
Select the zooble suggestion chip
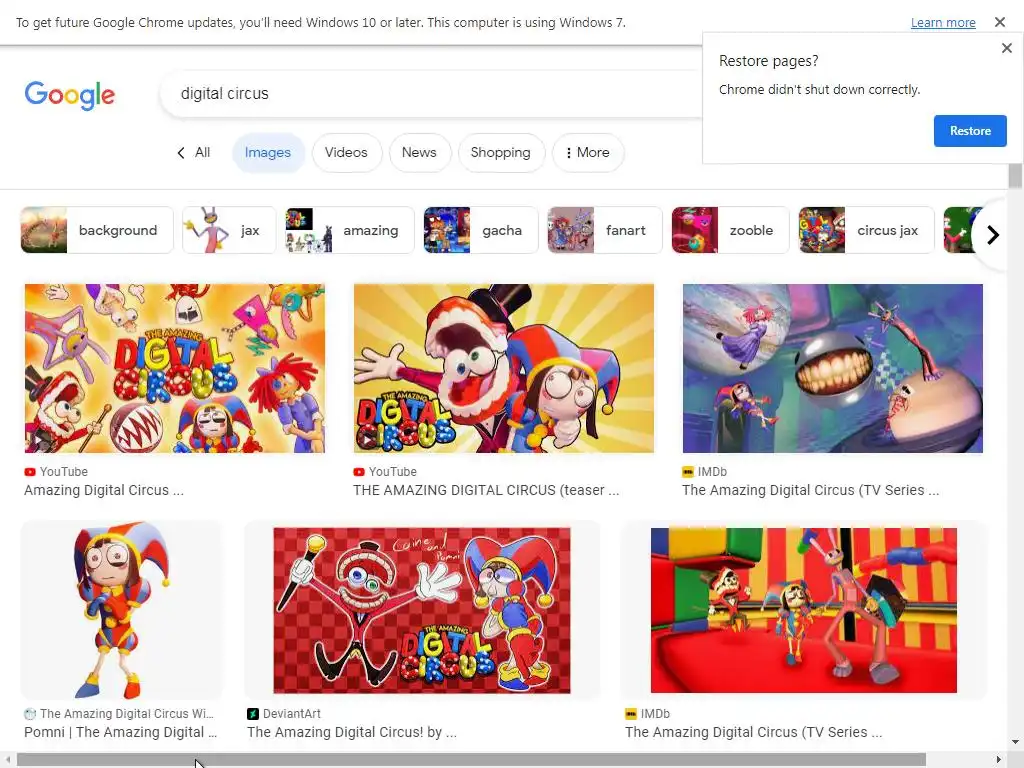[730, 230]
